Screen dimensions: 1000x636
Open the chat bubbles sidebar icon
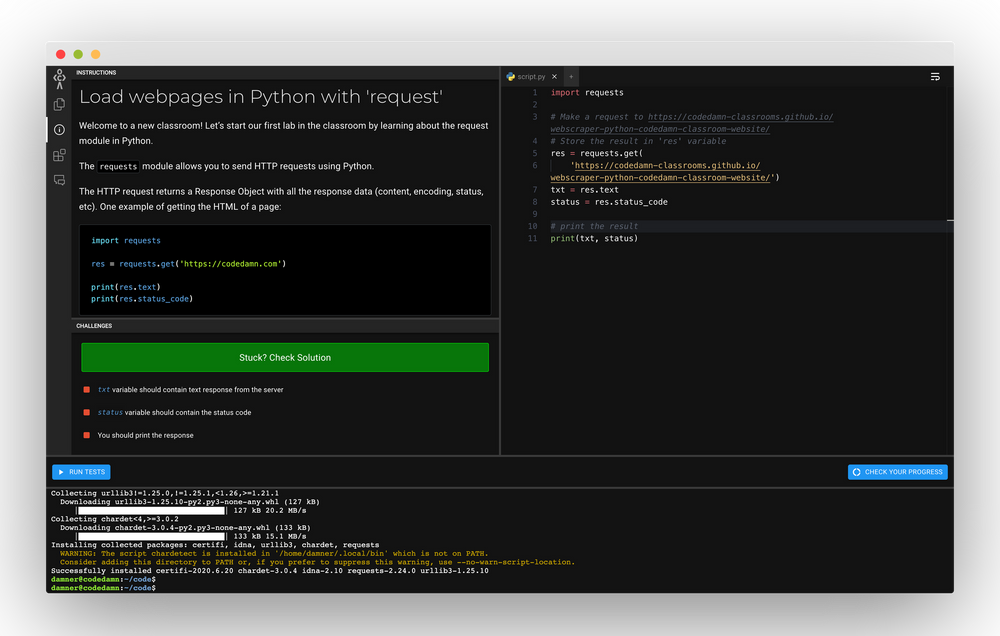(59, 180)
